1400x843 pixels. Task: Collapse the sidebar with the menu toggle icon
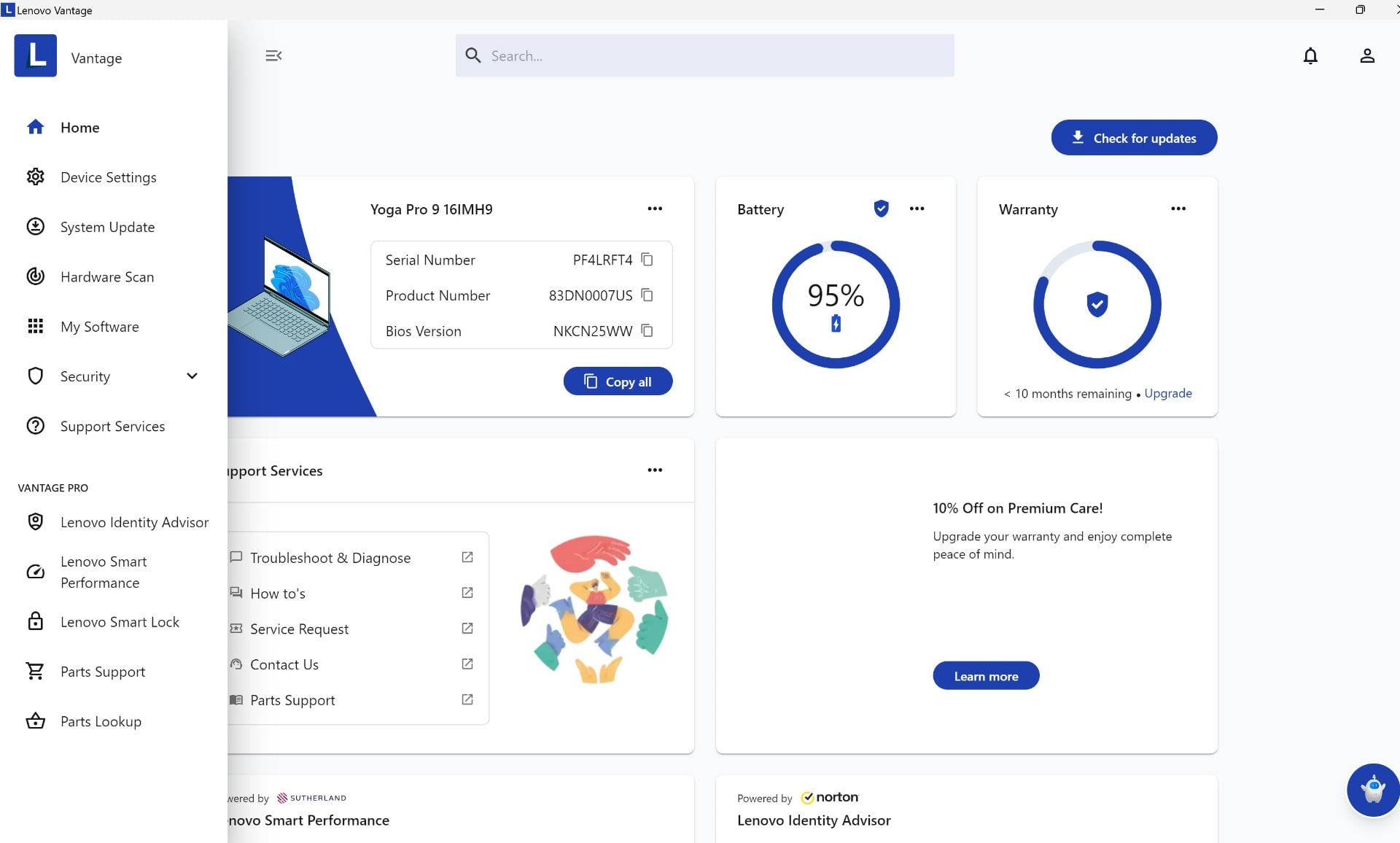click(x=273, y=56)
